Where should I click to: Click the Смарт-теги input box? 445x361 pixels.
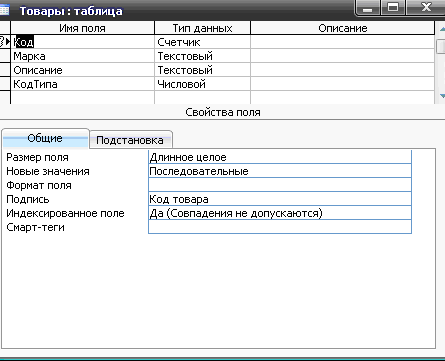[280, 227]
